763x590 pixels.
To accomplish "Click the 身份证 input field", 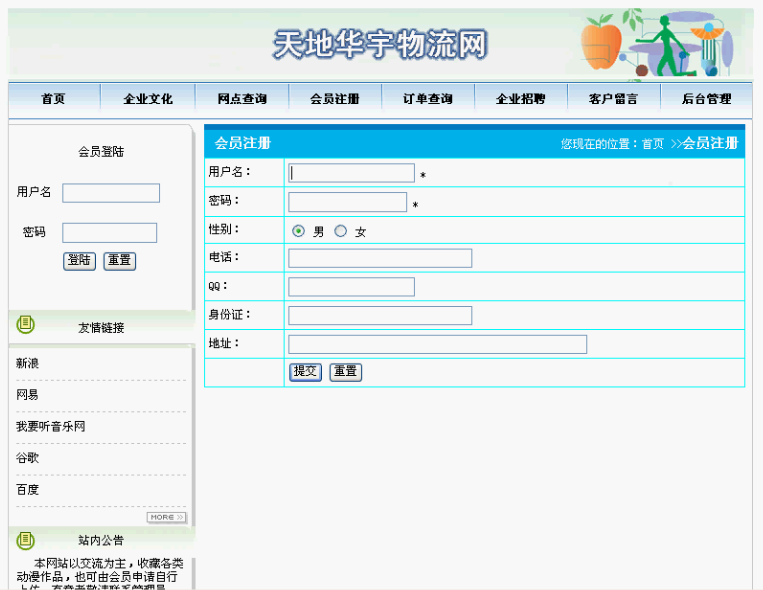I will click(380, 315).
